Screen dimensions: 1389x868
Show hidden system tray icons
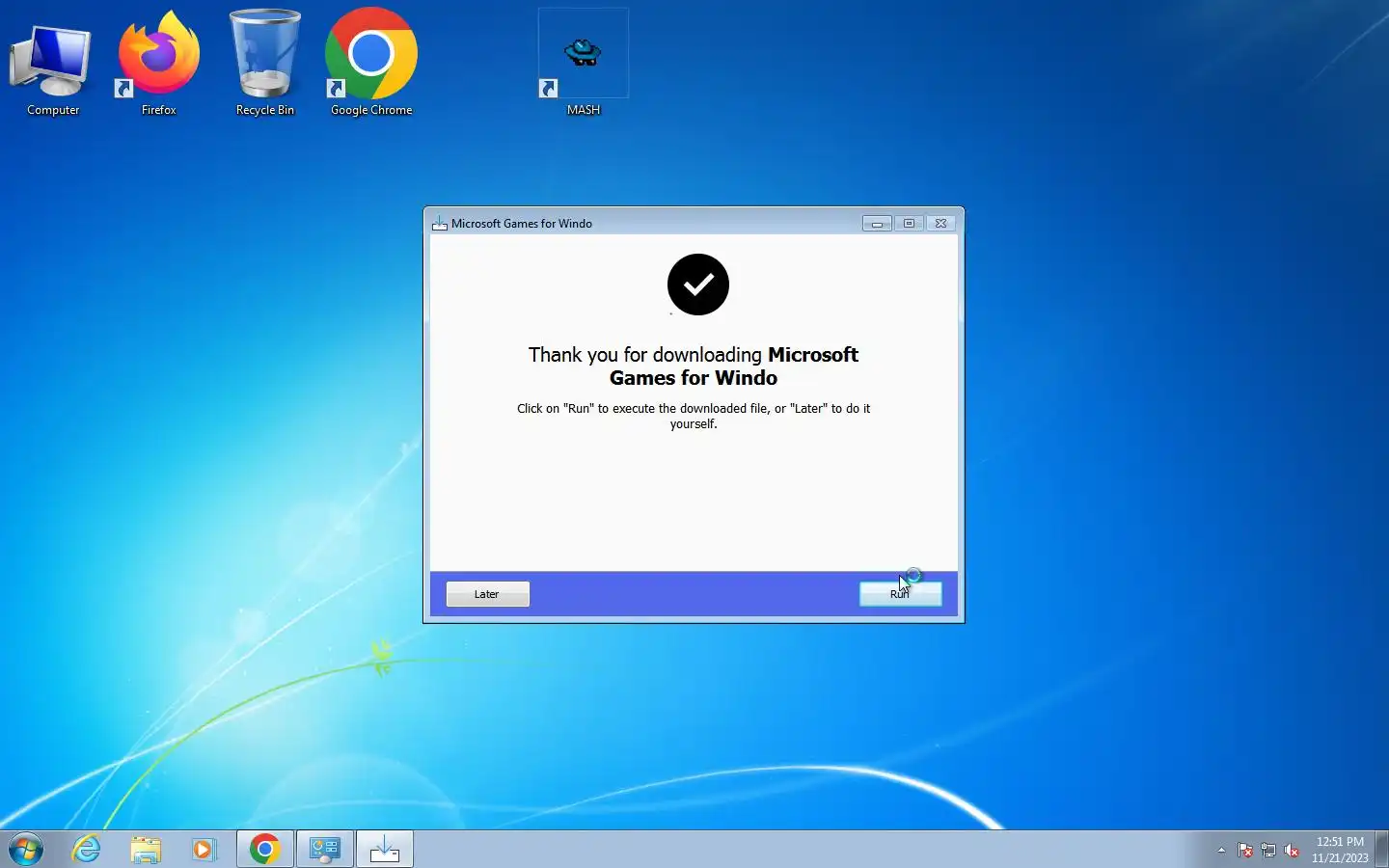1221,851
